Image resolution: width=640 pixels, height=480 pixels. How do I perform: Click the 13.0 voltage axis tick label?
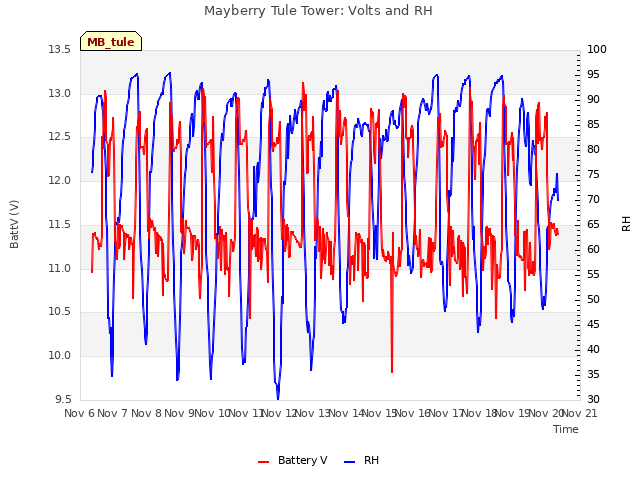tap(60, 93)
